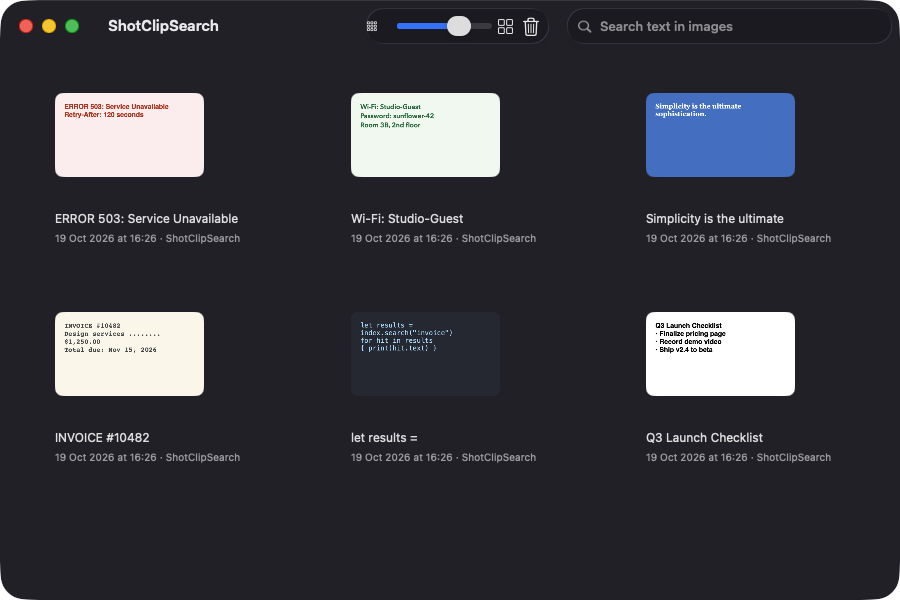Click the date line under Wi-Fi: Studio-Guest

pos(444,238)
